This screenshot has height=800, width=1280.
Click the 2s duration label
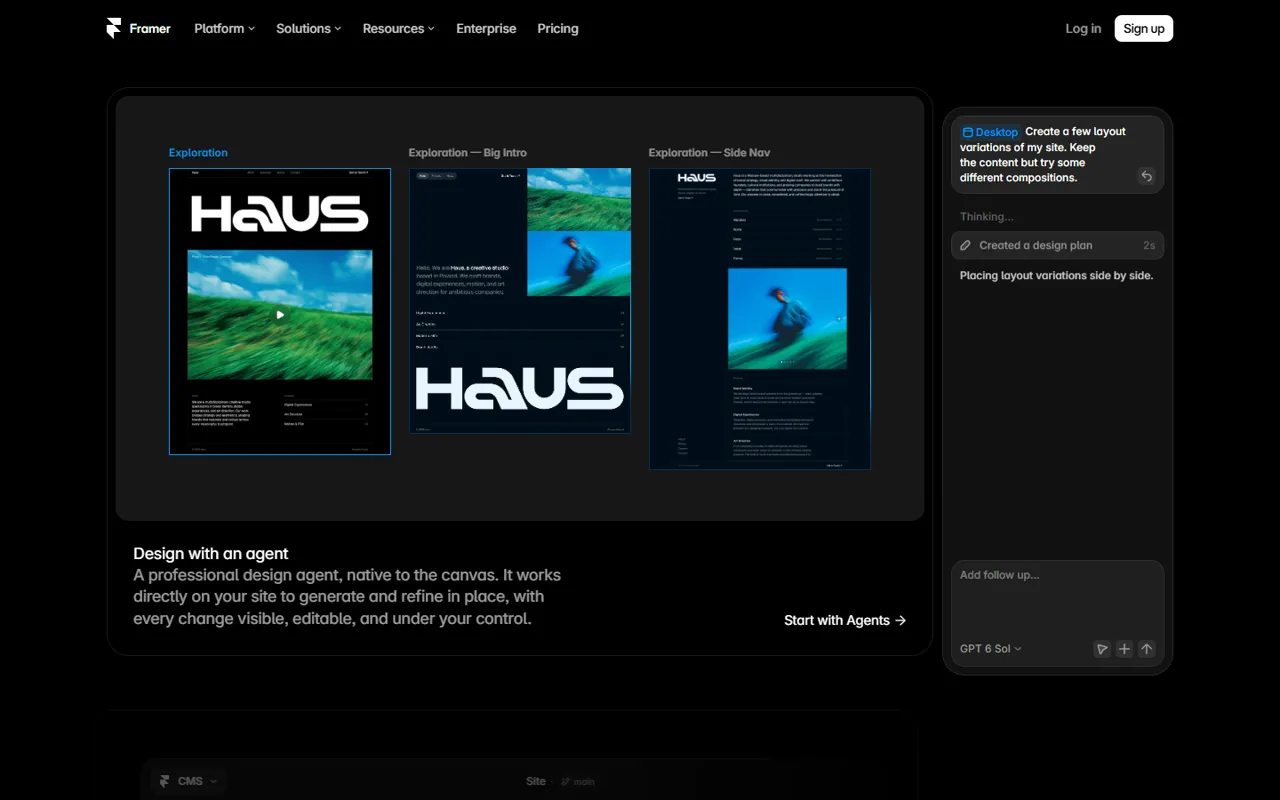tap(1149, 245)
